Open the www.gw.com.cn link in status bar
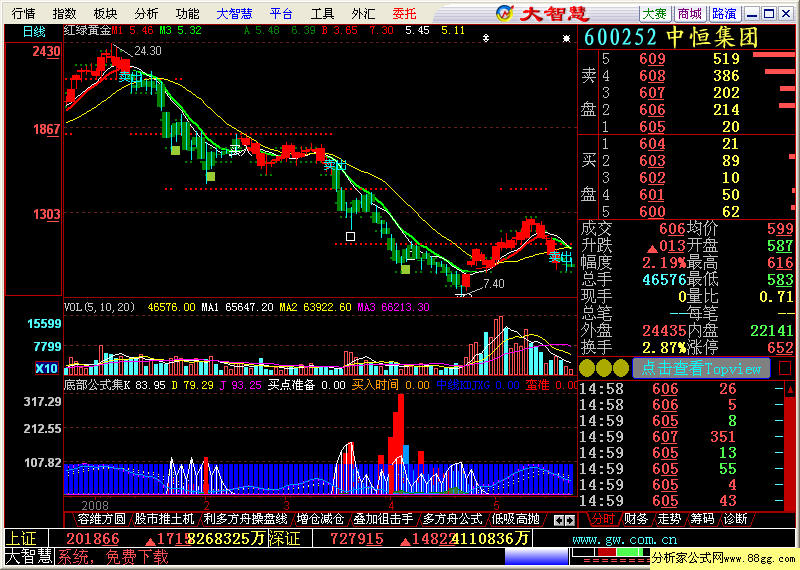800x570 pixels. pos(624,539)
